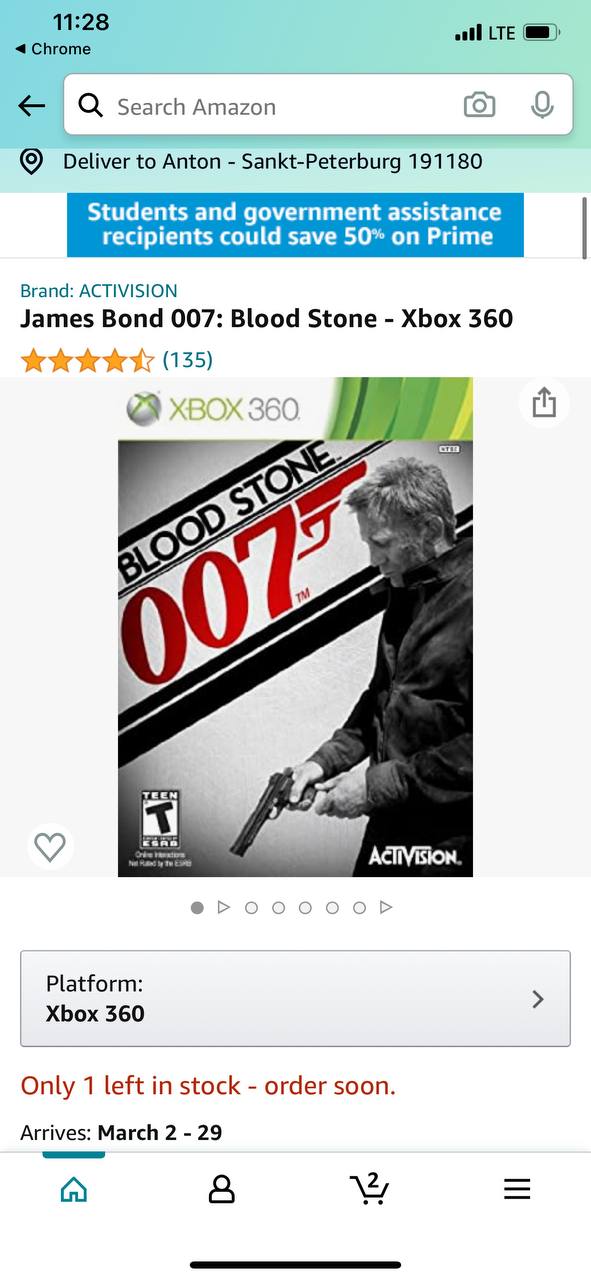
Task: Start voice search with microphone icon
Action: tap(542, 105)
